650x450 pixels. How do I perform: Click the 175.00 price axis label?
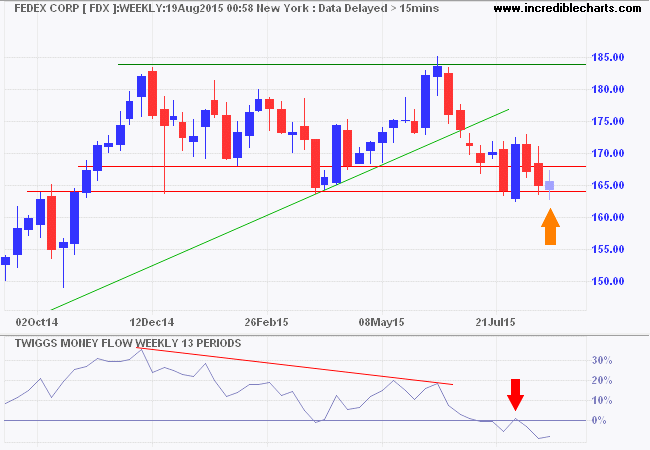pyautogui.click(x=607, y=121)
